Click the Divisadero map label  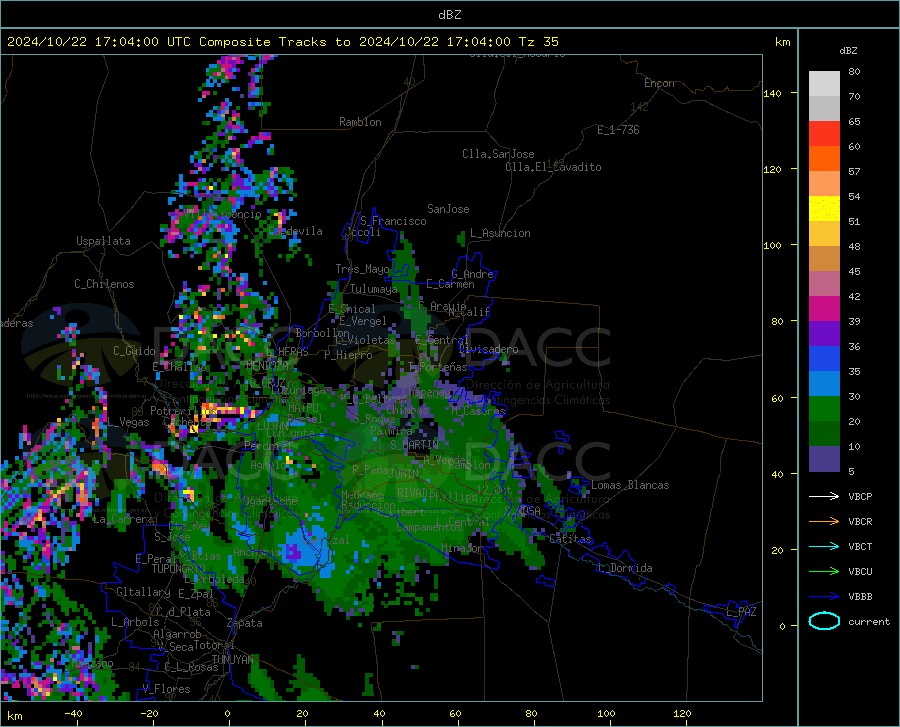pos(488,349)
